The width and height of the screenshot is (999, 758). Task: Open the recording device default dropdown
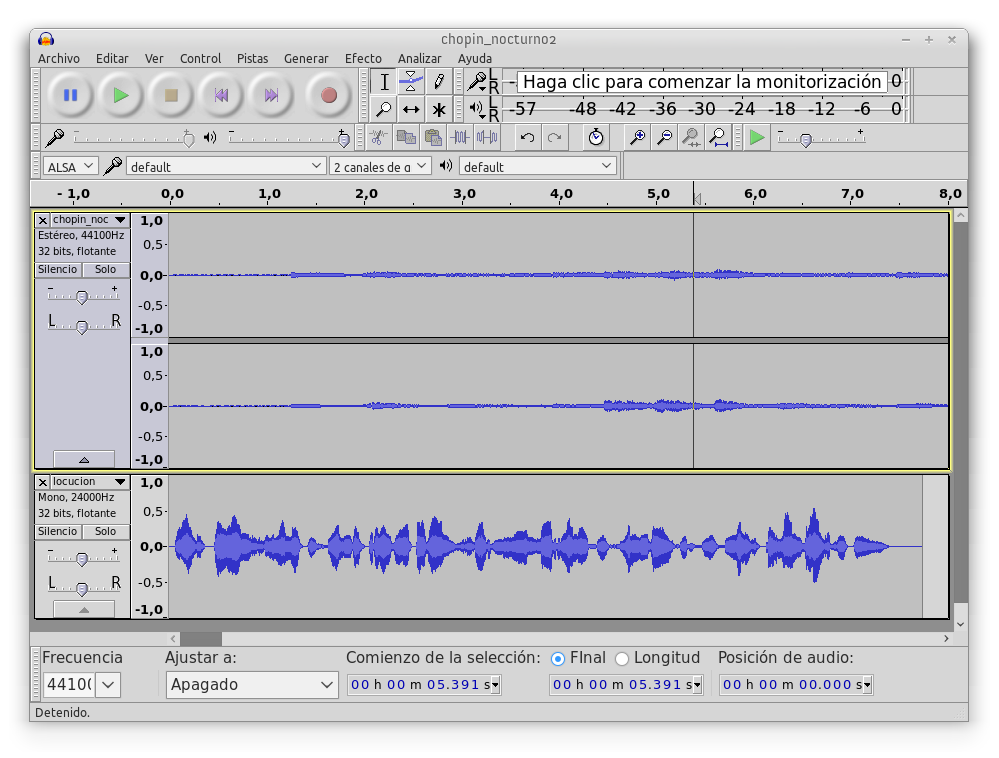click(226, 167)
